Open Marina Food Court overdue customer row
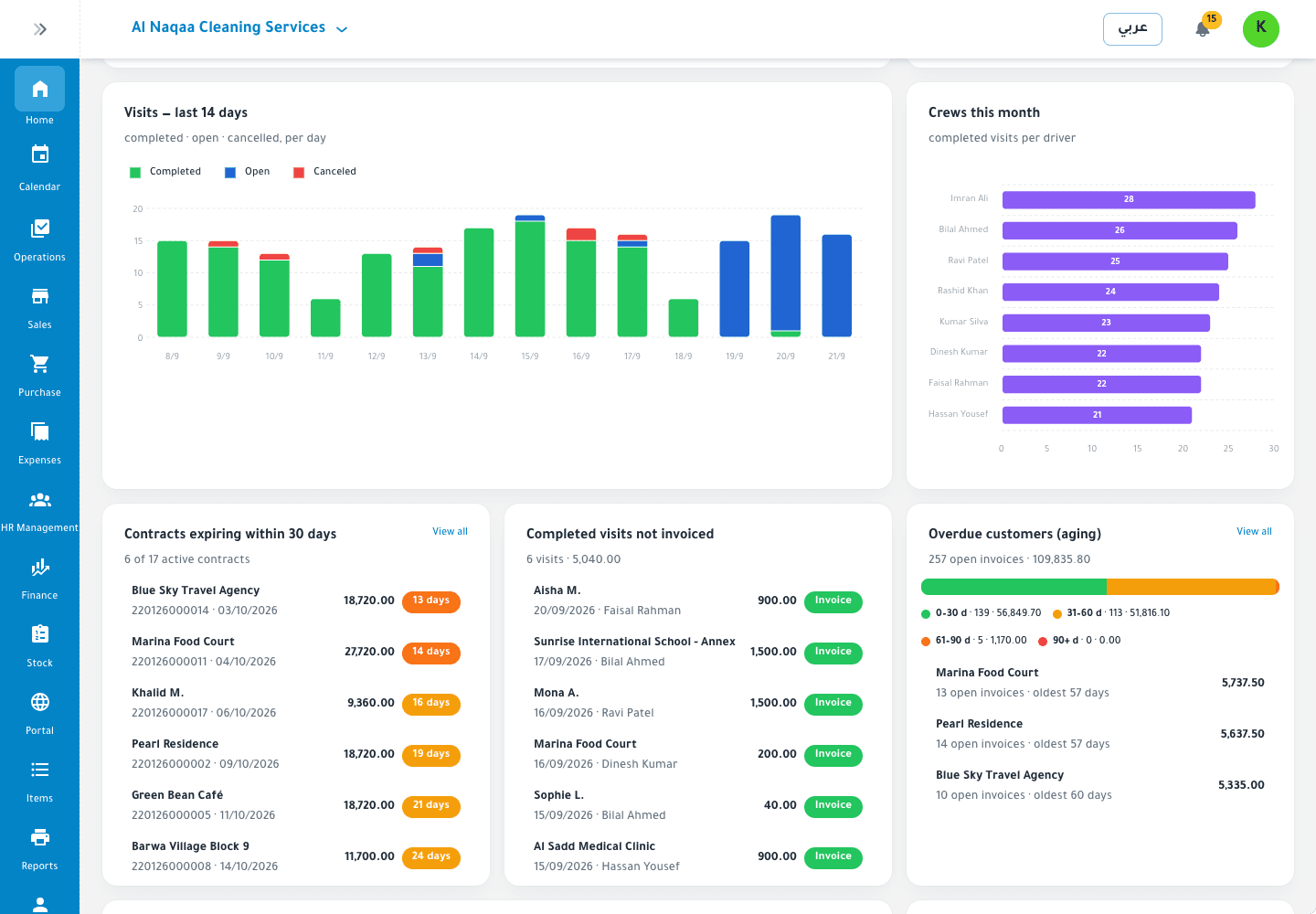This screenshot has height=914, width=1316. tap(1100, 683)
